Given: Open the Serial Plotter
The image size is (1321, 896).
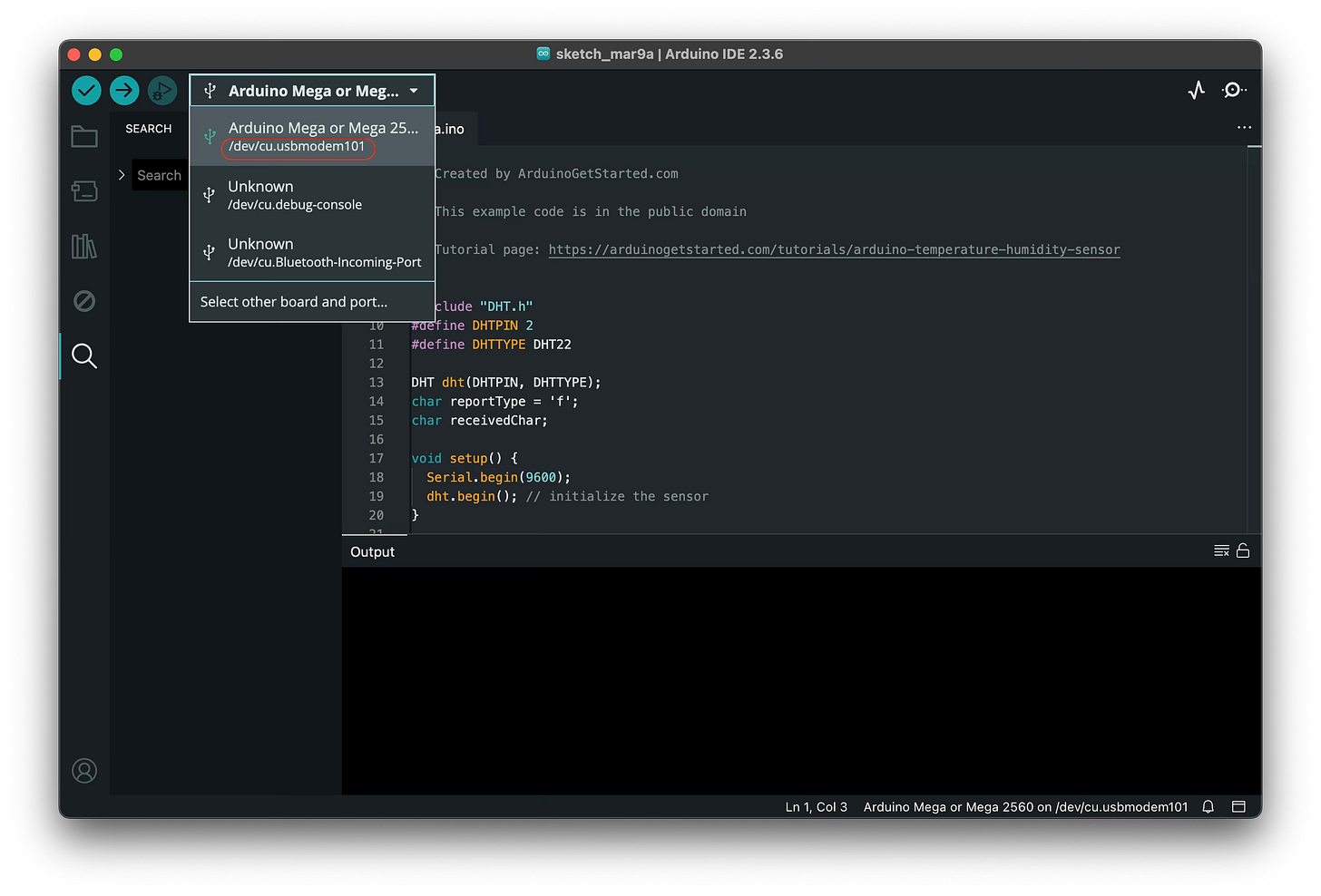Looking at the screenshot, I should (x=1196, y=90).
